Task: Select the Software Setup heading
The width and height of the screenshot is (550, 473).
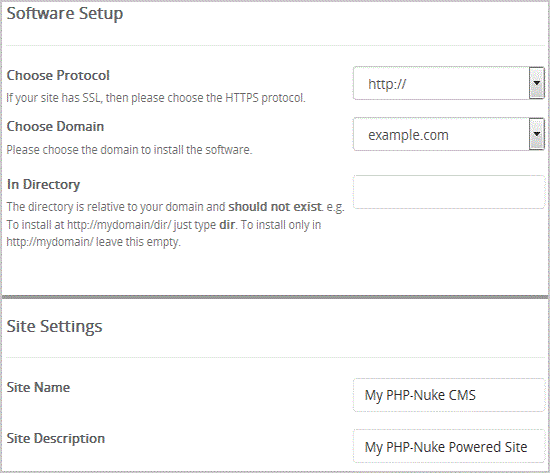Action: 65,14
